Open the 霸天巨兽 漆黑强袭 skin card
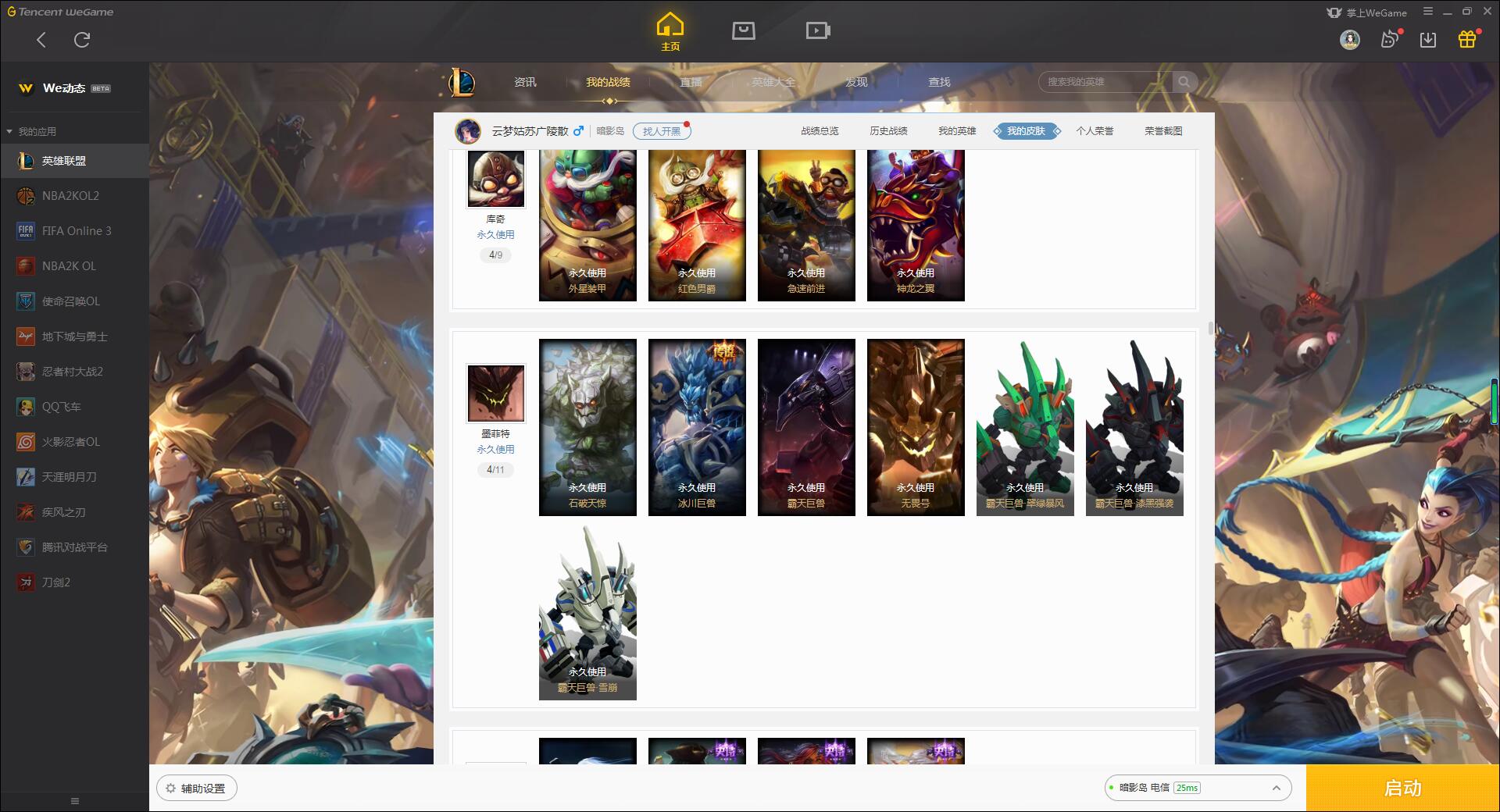Image resolution: width=1500 pixels, height=812 pixels. point(1134,427)
